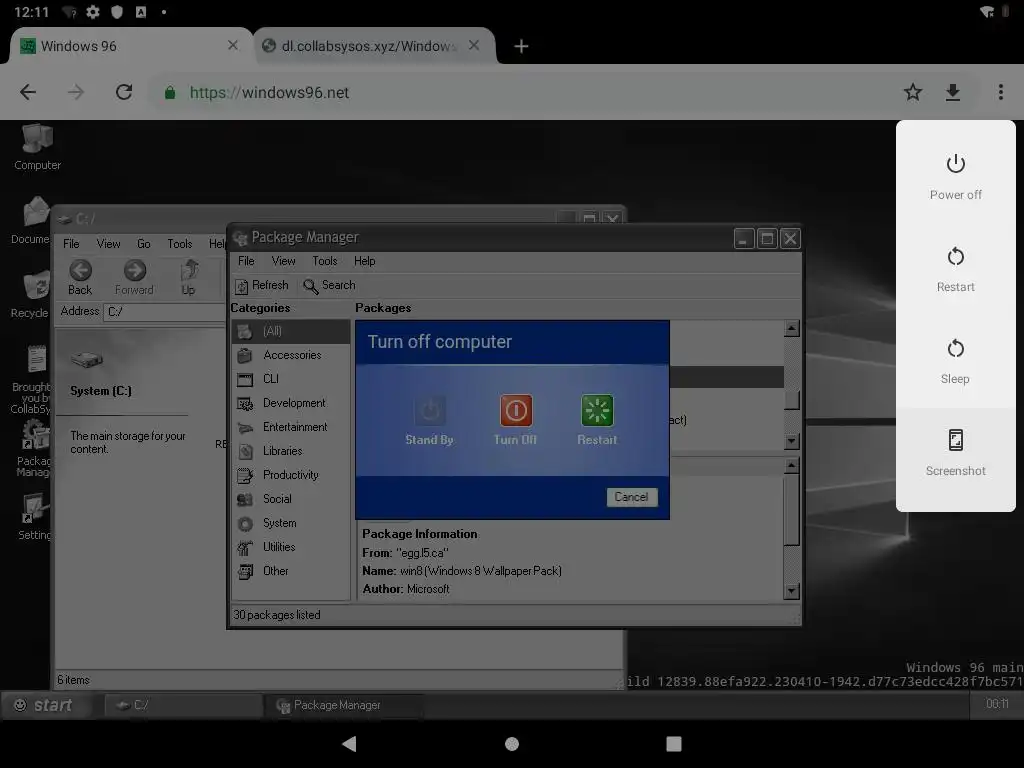Open the View menu of the C:/ window
Image resolution: width=1024 pixels, height=768 pixels.
click(x=108, y=244)
